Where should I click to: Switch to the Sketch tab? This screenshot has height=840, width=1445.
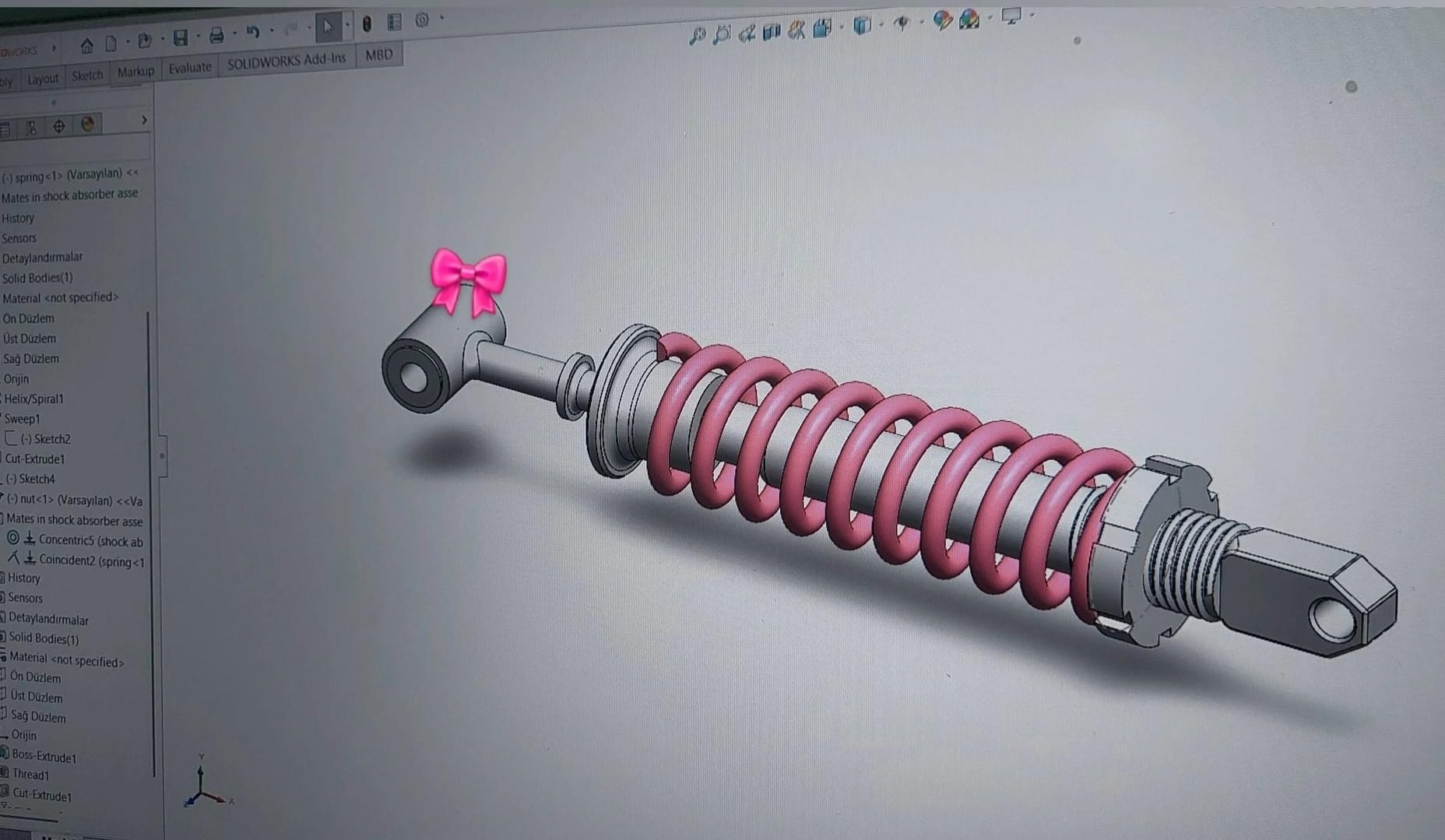point(87,75)
